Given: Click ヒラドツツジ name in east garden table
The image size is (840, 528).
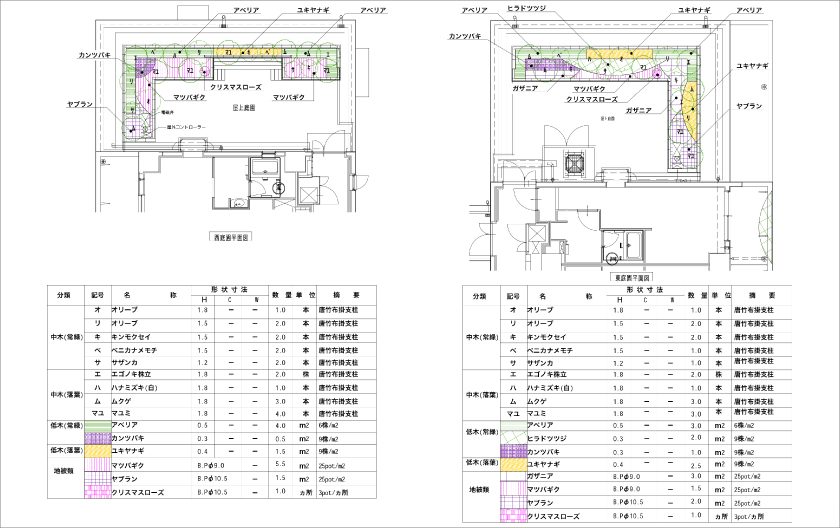Looking at the screenshot, I should pyautogui.click(x=547, y=438).
